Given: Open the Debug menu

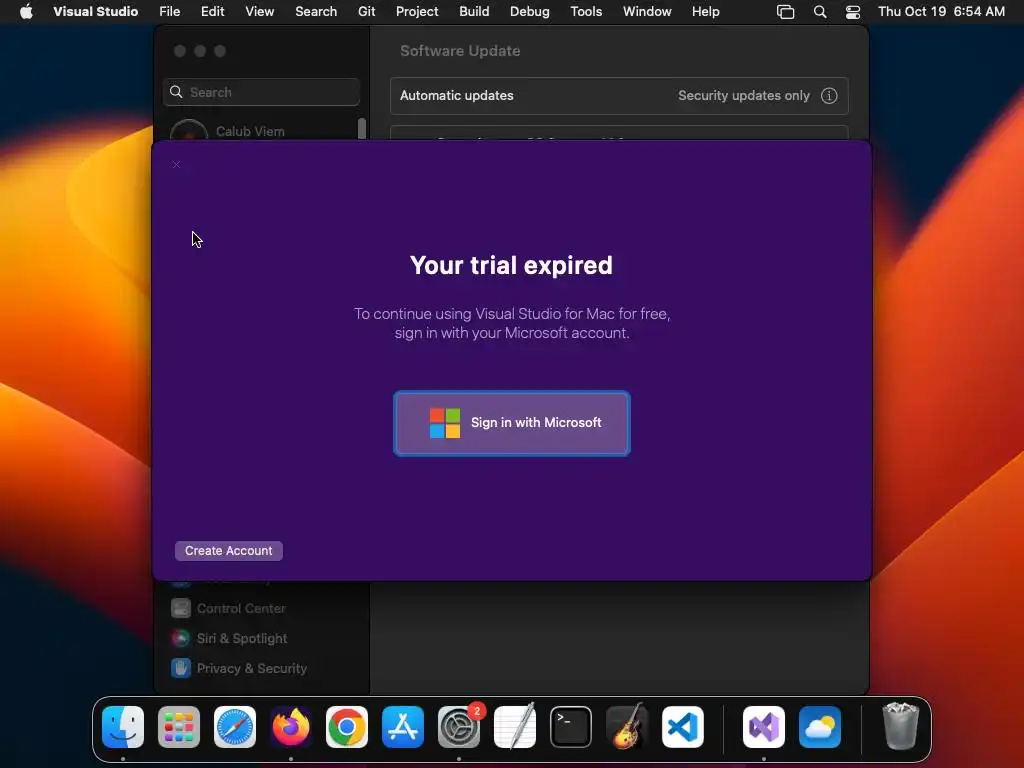Looking at the screenshot, I should [530, 11].
